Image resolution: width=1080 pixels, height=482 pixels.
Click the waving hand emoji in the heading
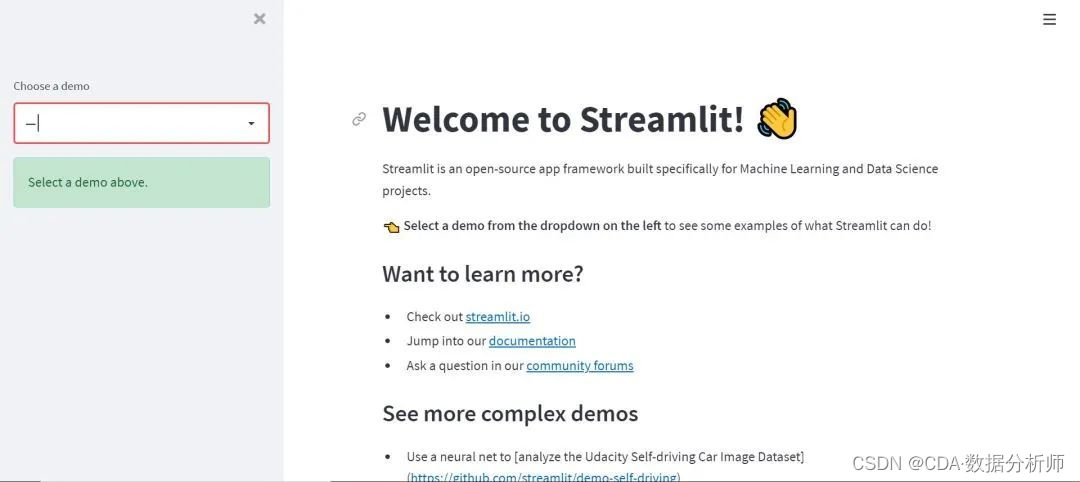(777, 119)
